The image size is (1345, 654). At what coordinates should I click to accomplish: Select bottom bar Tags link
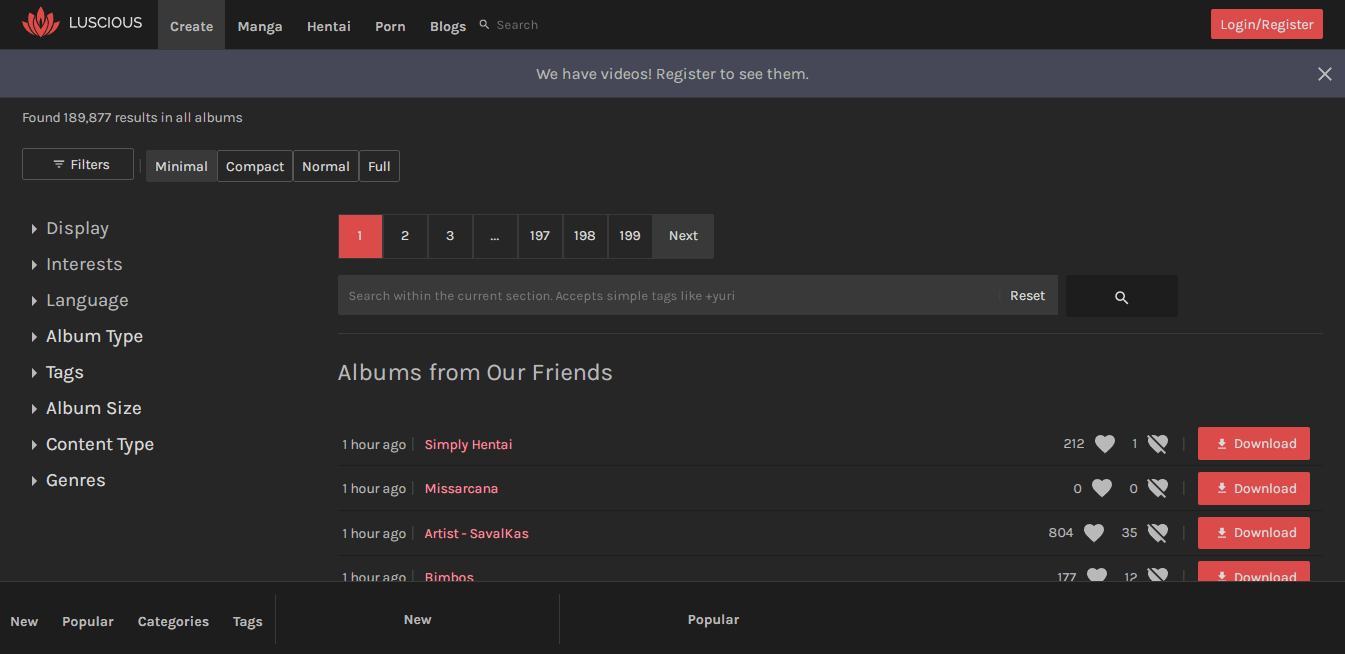[248, 621]
